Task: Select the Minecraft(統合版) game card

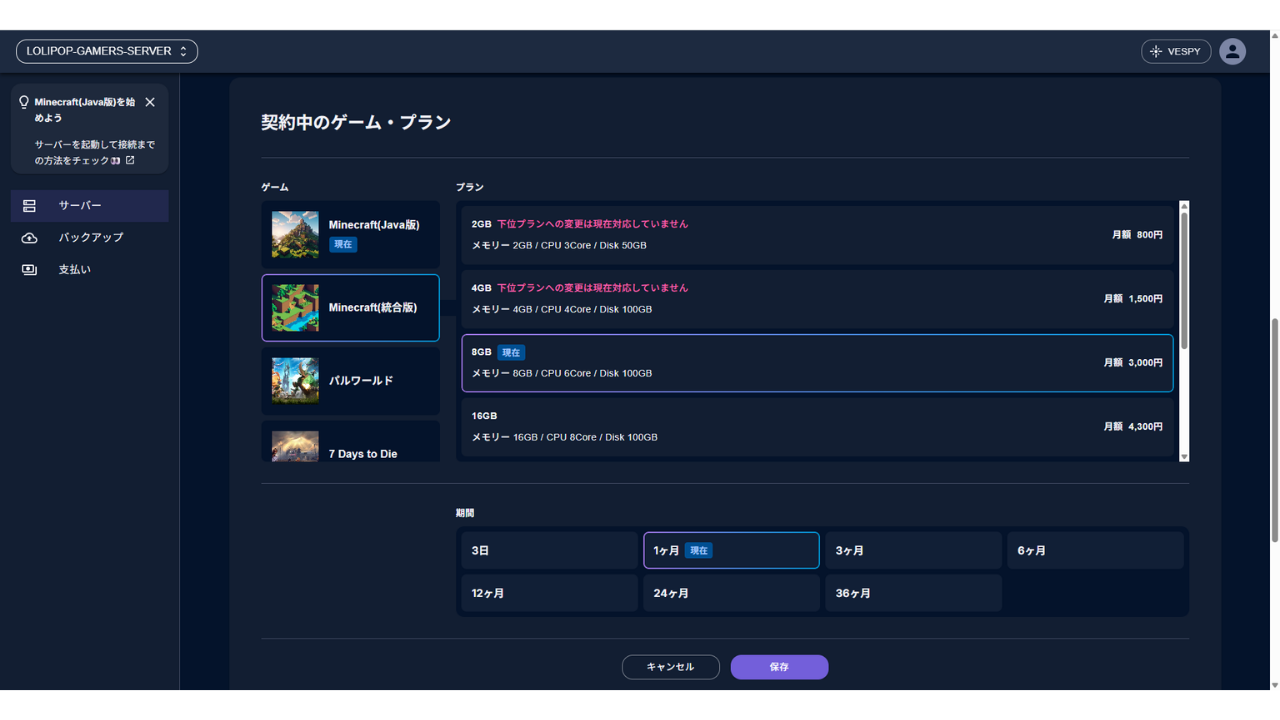Action: click(x=350, y=308)
